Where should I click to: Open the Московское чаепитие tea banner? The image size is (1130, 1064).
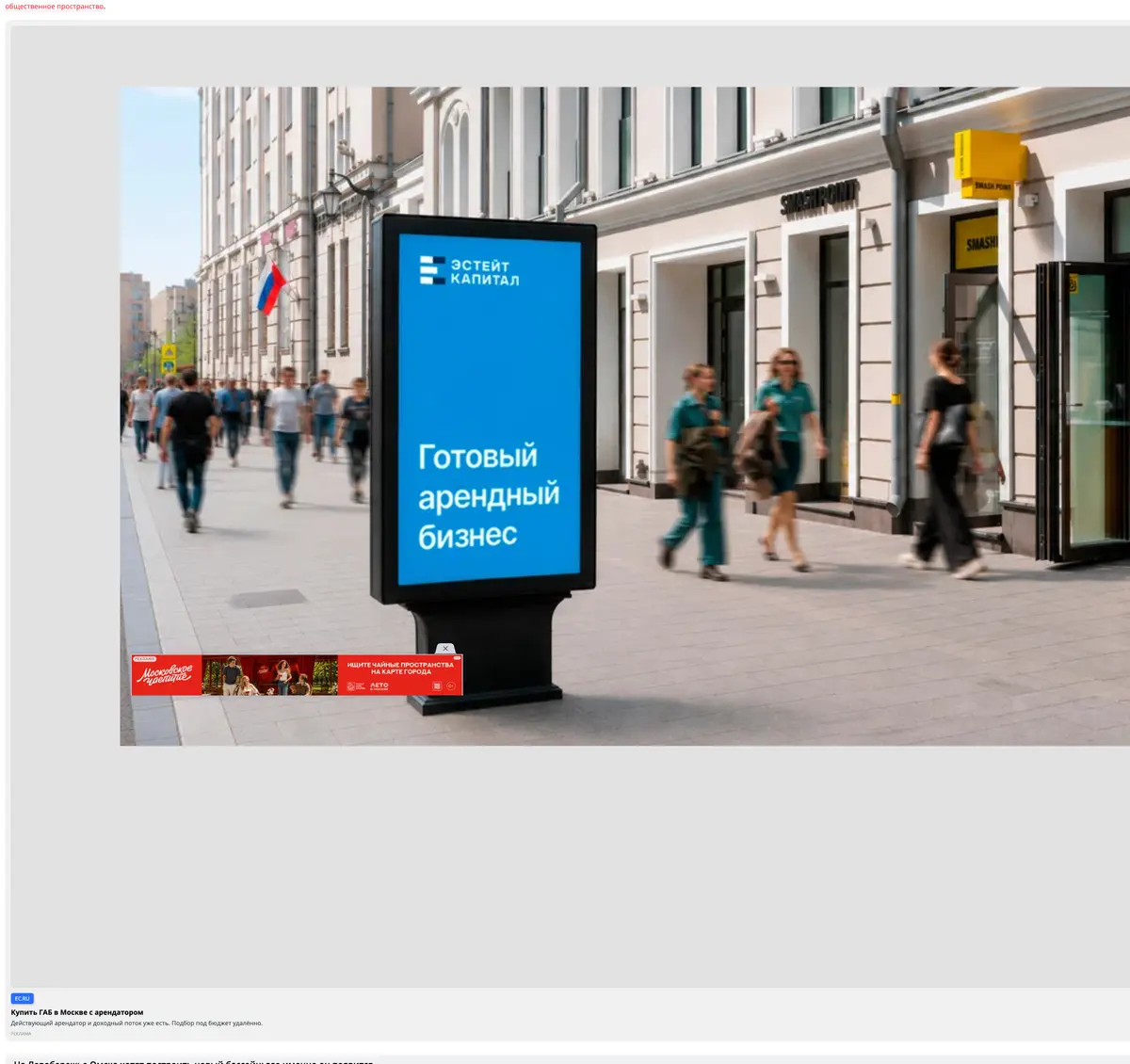pos(297,675)
